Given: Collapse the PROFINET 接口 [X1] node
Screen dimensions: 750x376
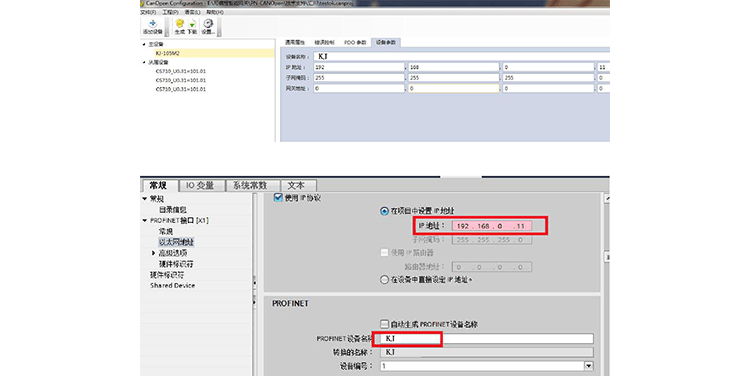Looking at the screenshot, I should tap(145, 221).
